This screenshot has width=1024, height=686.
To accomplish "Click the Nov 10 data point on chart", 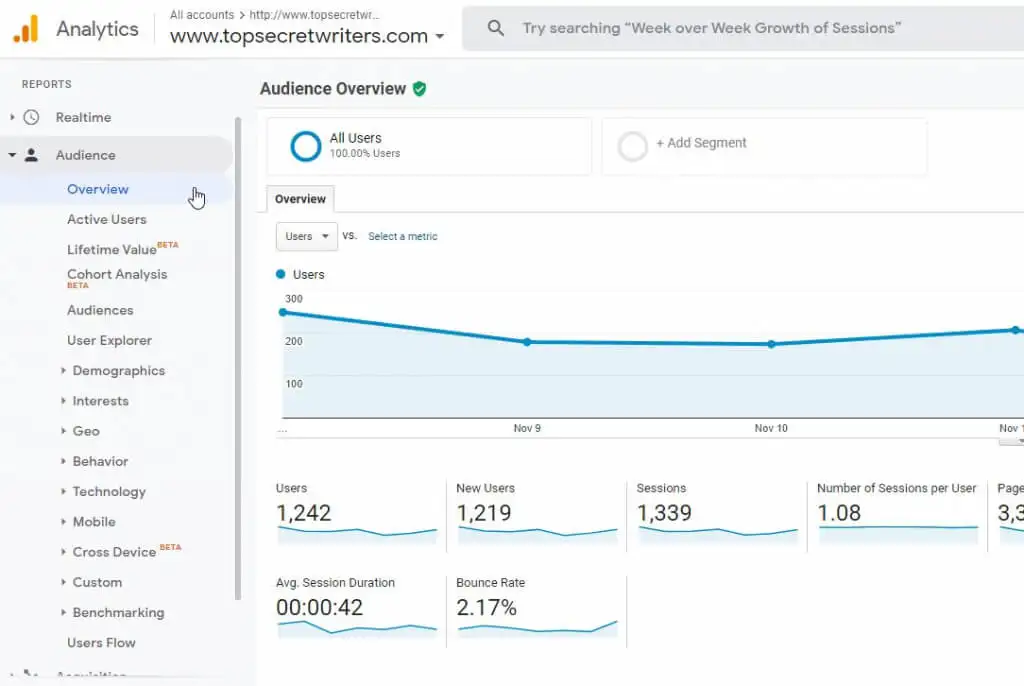I will [x=771, y=344].
